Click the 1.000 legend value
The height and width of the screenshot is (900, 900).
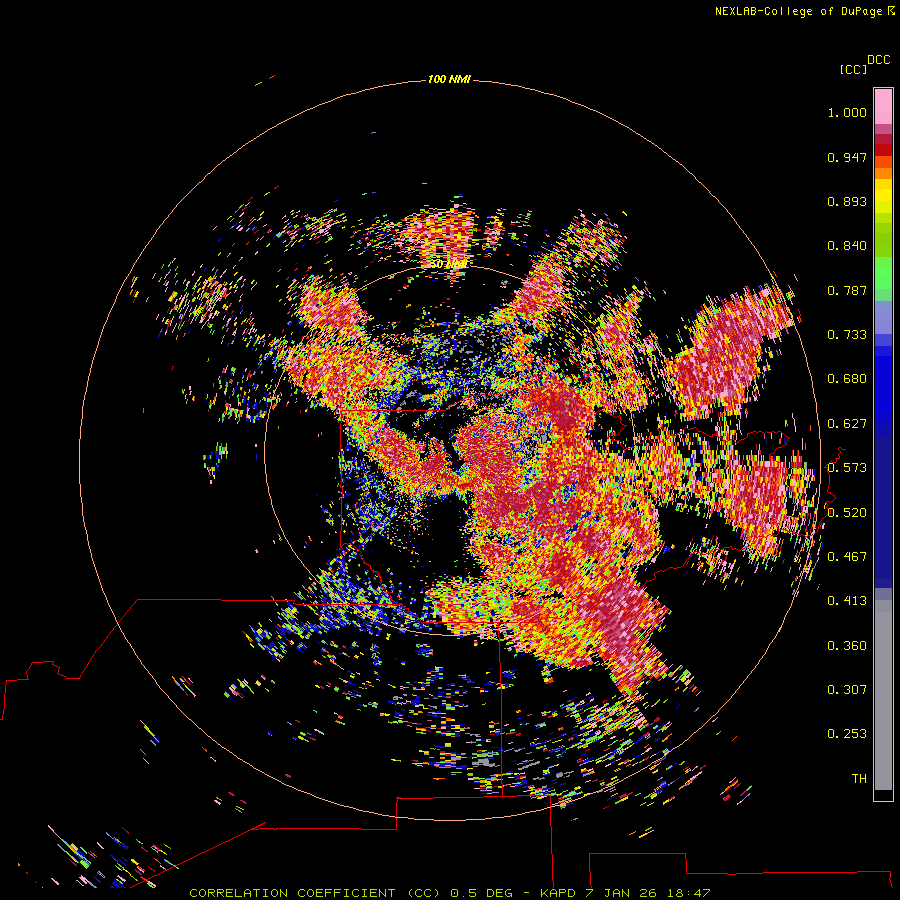847,112
